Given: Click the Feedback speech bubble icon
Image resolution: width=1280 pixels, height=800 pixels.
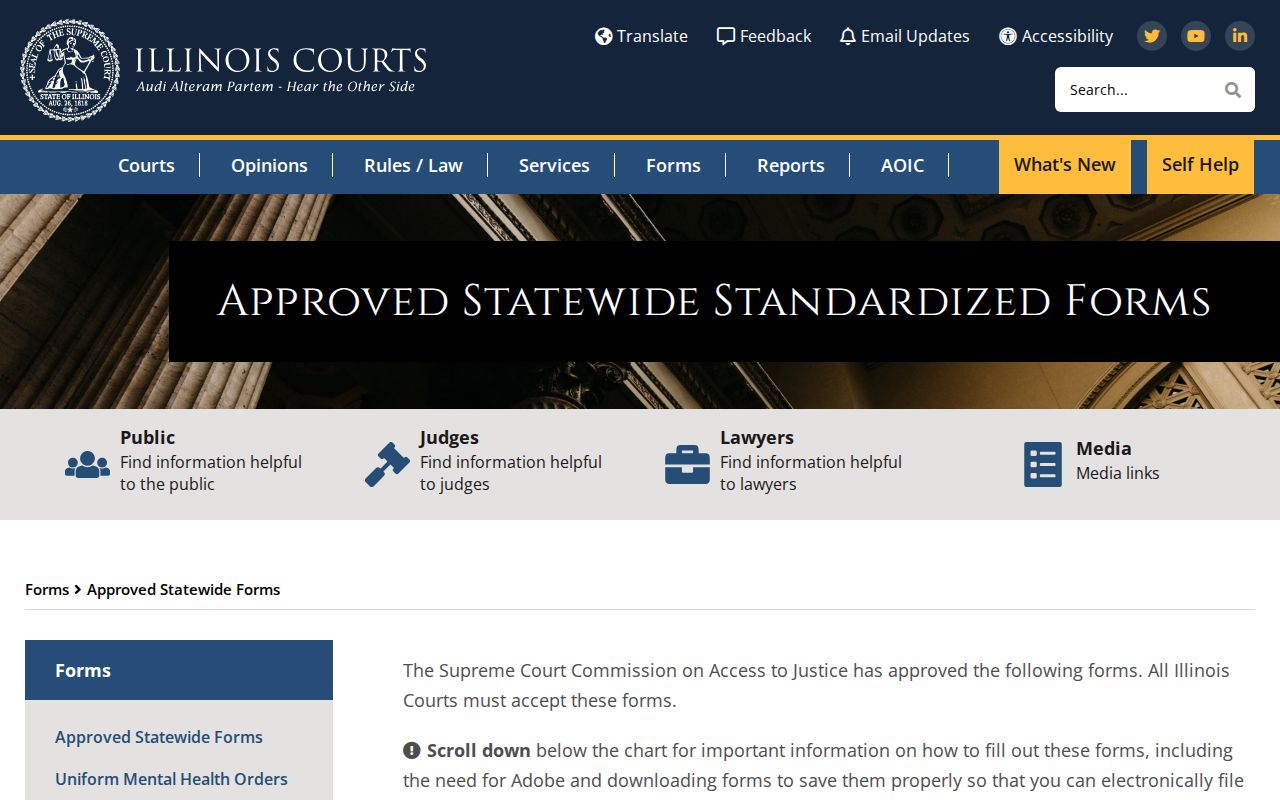Looking at the screenshot, I should pos(726,36).
